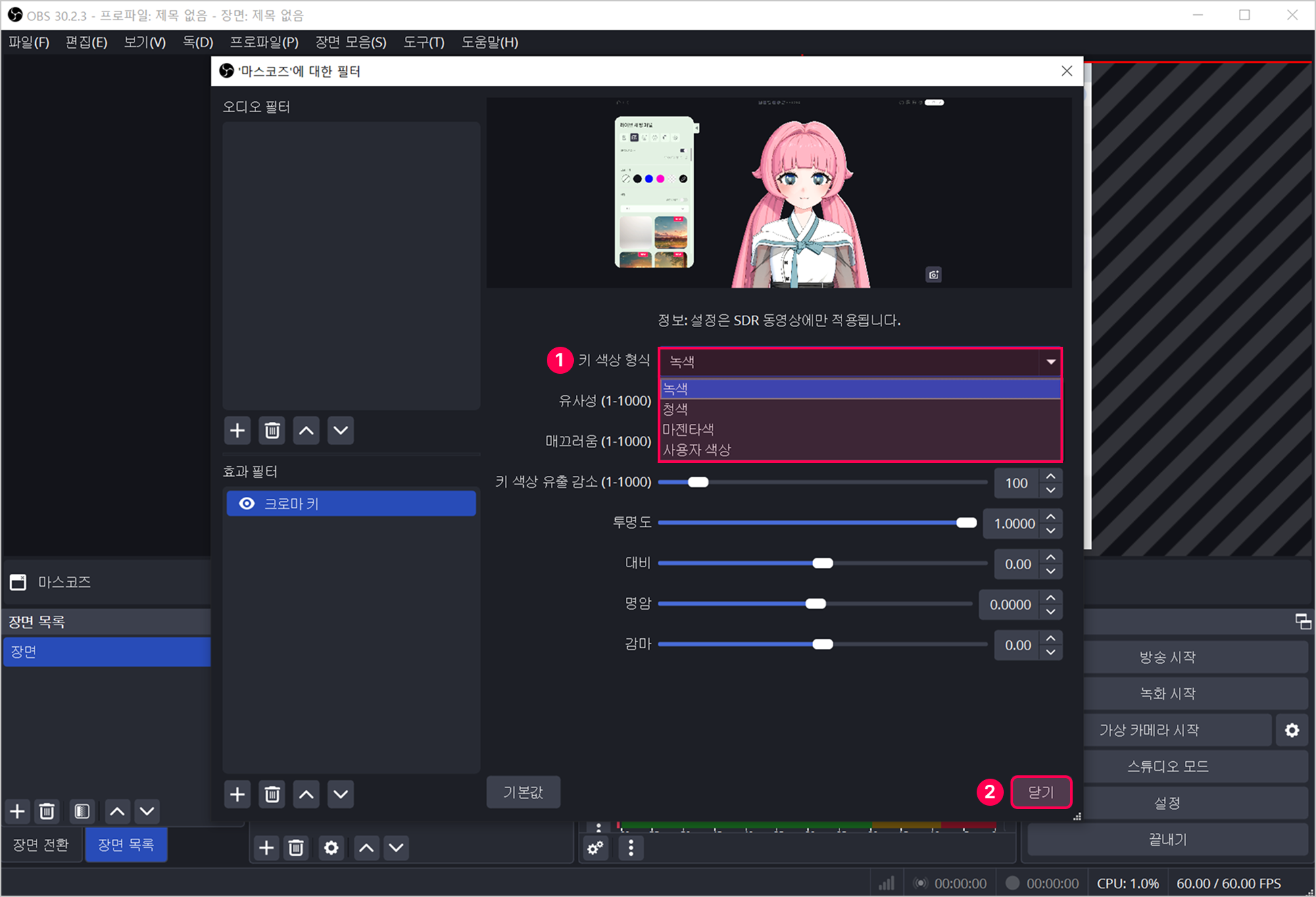Image resolution: width=1316 pixels, height=897 pixels.
Task: Click the screenshot icon in filter preview
Action: point(933,274)
